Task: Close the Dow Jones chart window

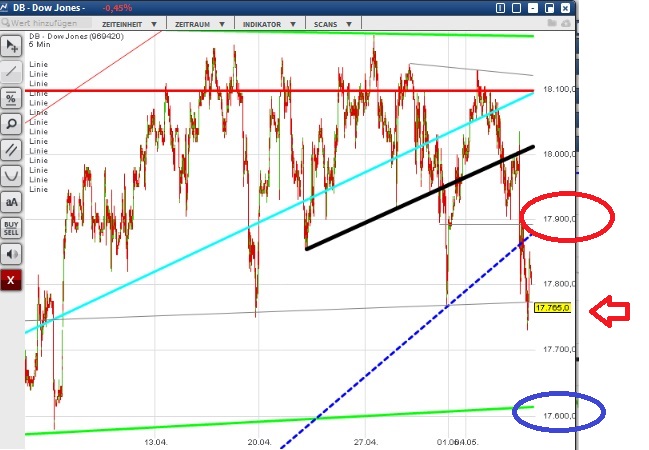Action: [565, 8]
